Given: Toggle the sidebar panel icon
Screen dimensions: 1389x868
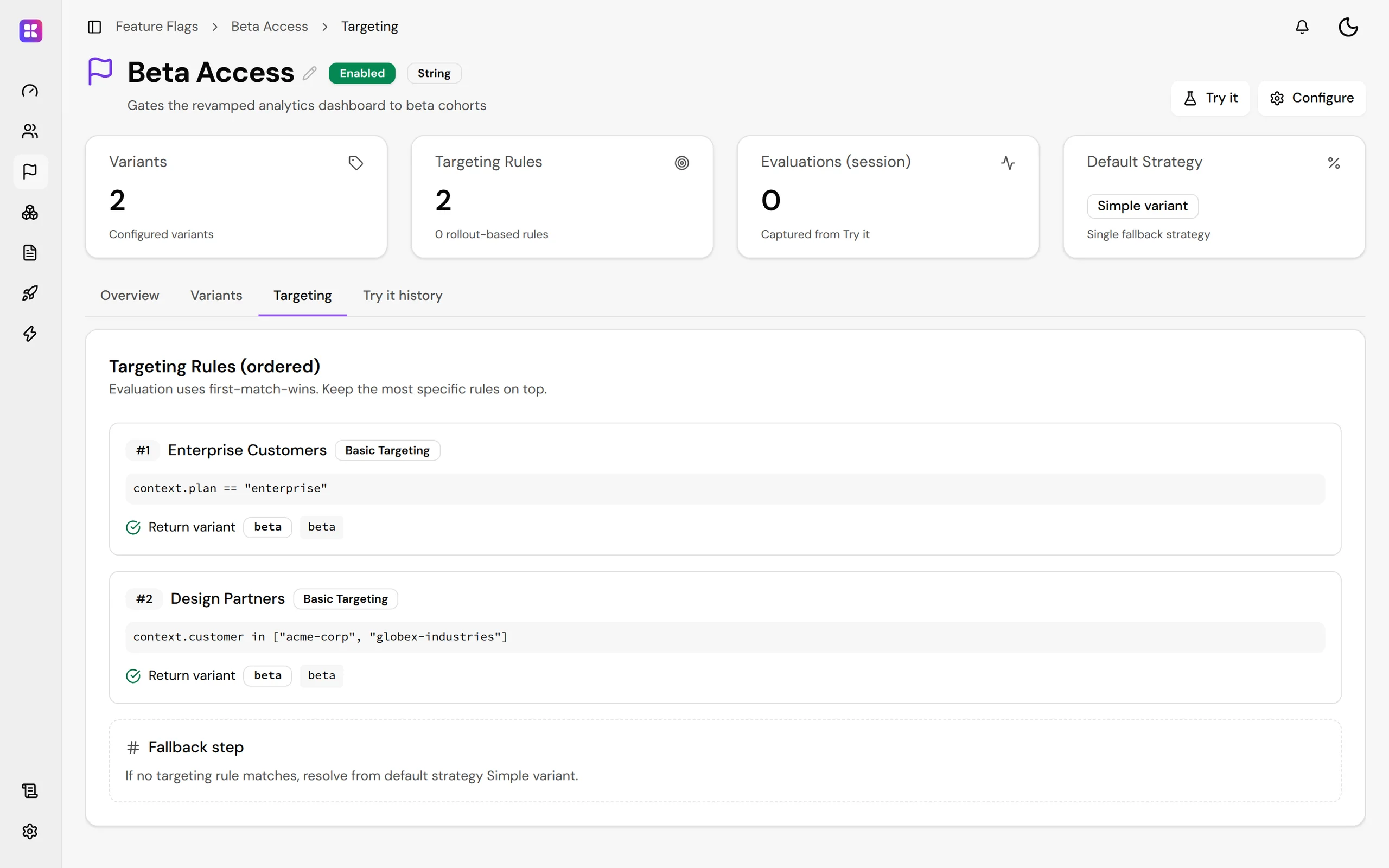Looking at the screenshot, I should tap(95, 27).
